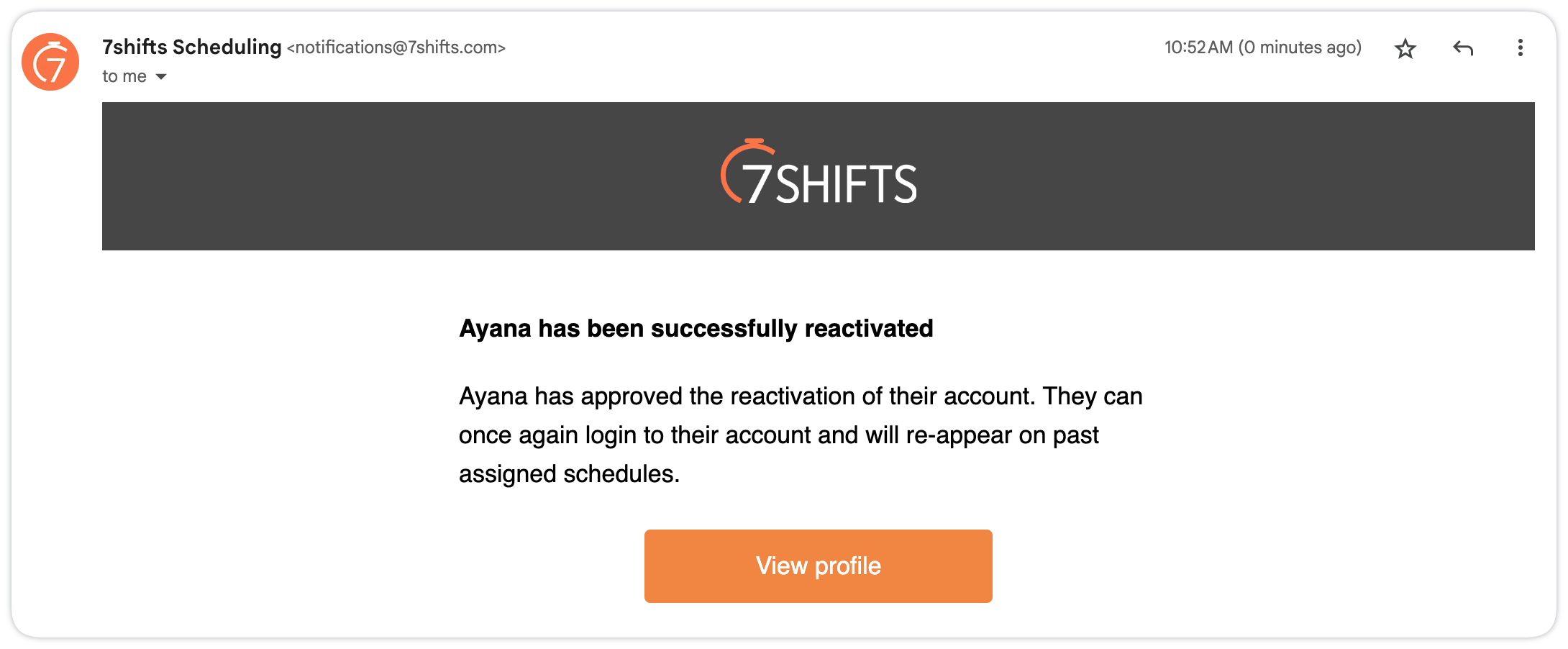Expand recipient details arrow beside "to me"
The image size is (1568, 649).
(161, 77)
